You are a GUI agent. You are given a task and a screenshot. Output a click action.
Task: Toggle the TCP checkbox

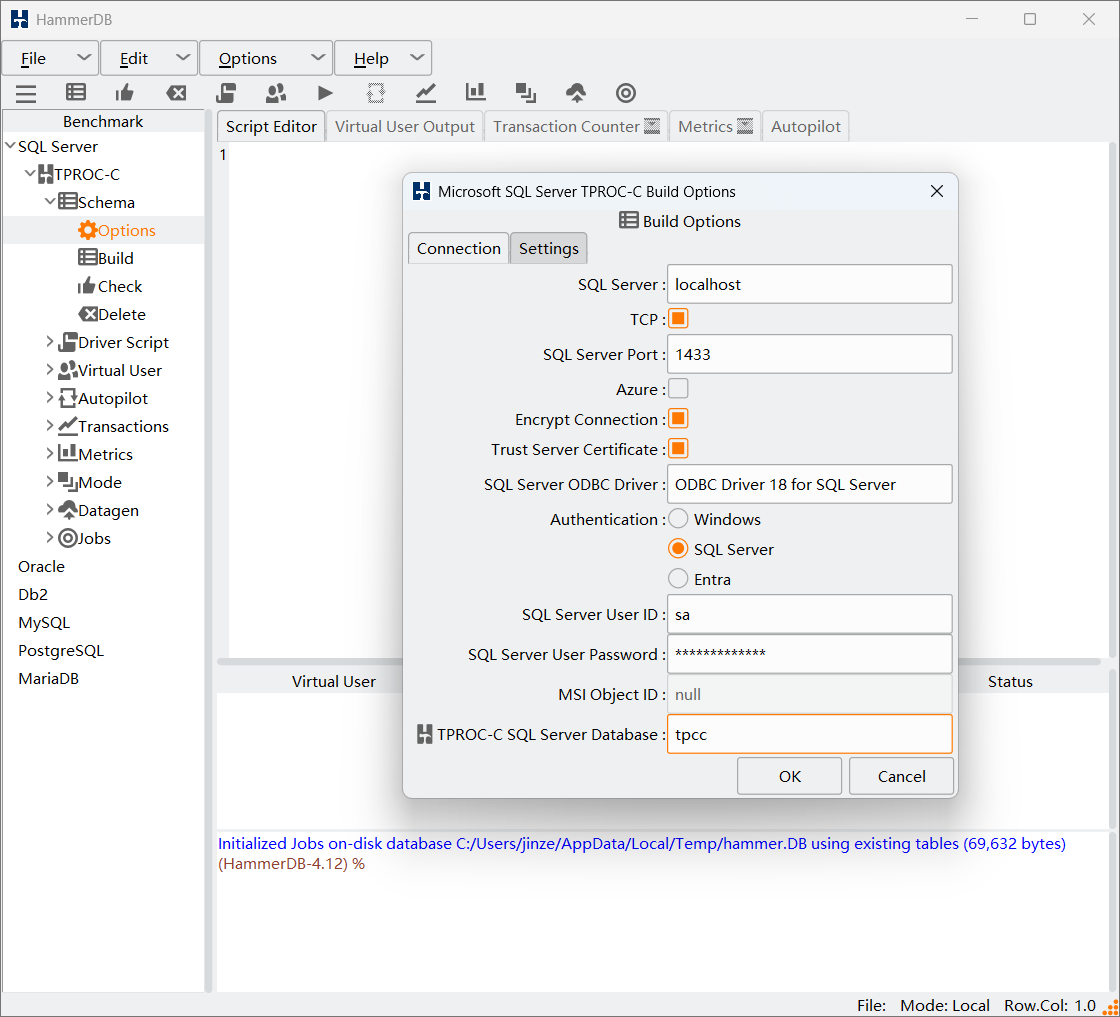(678, 319)
